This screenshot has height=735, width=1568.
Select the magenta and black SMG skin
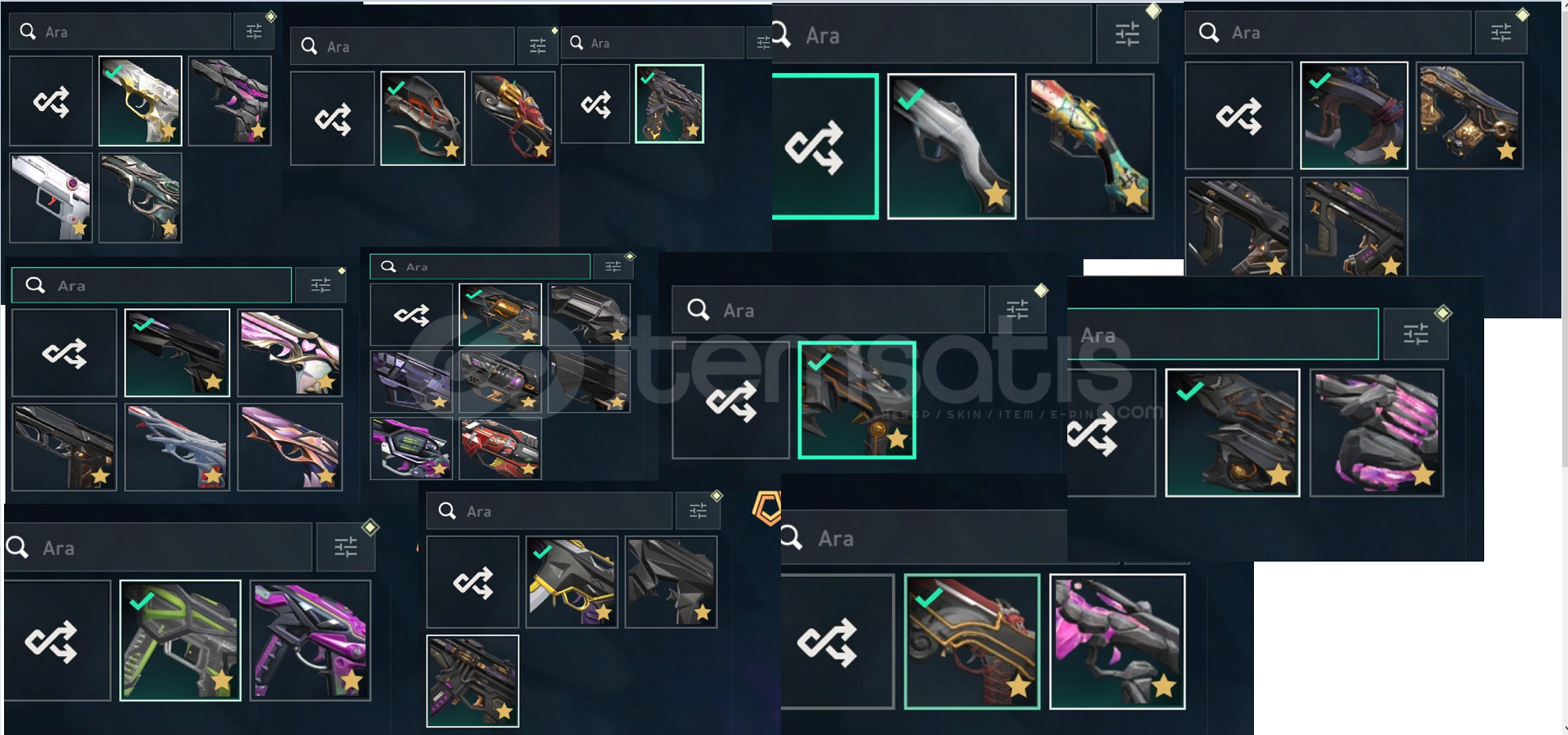click(310, 640)
